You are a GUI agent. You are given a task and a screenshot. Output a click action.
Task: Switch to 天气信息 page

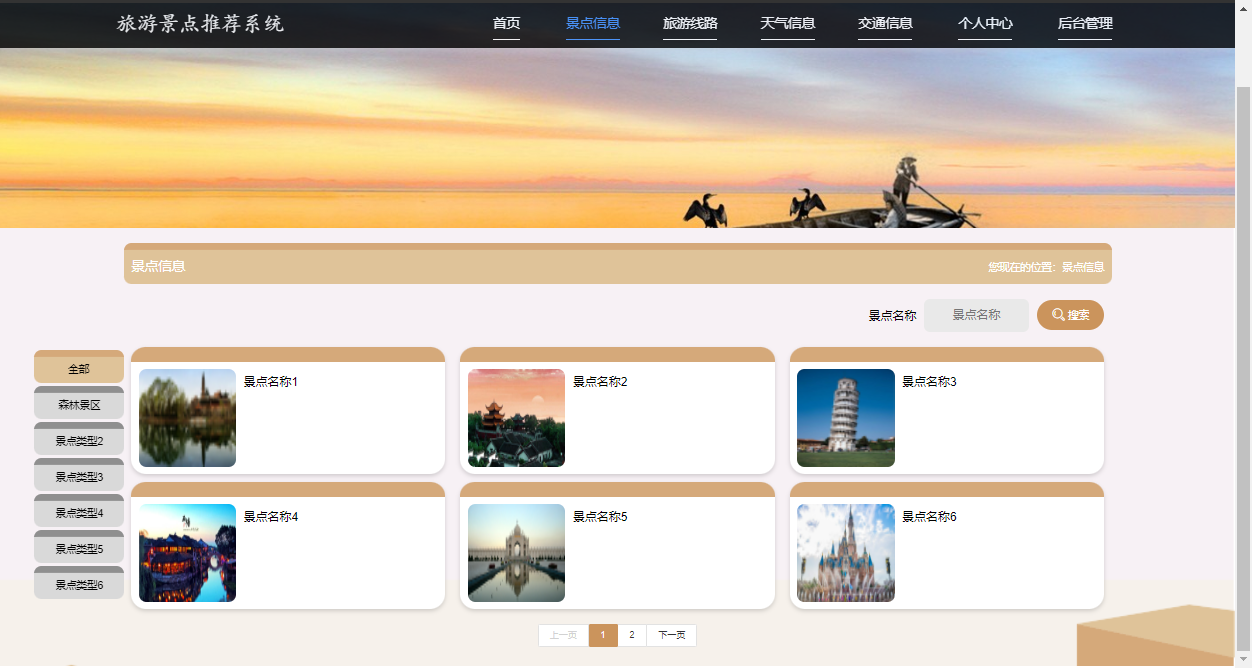tap(787, 24)
